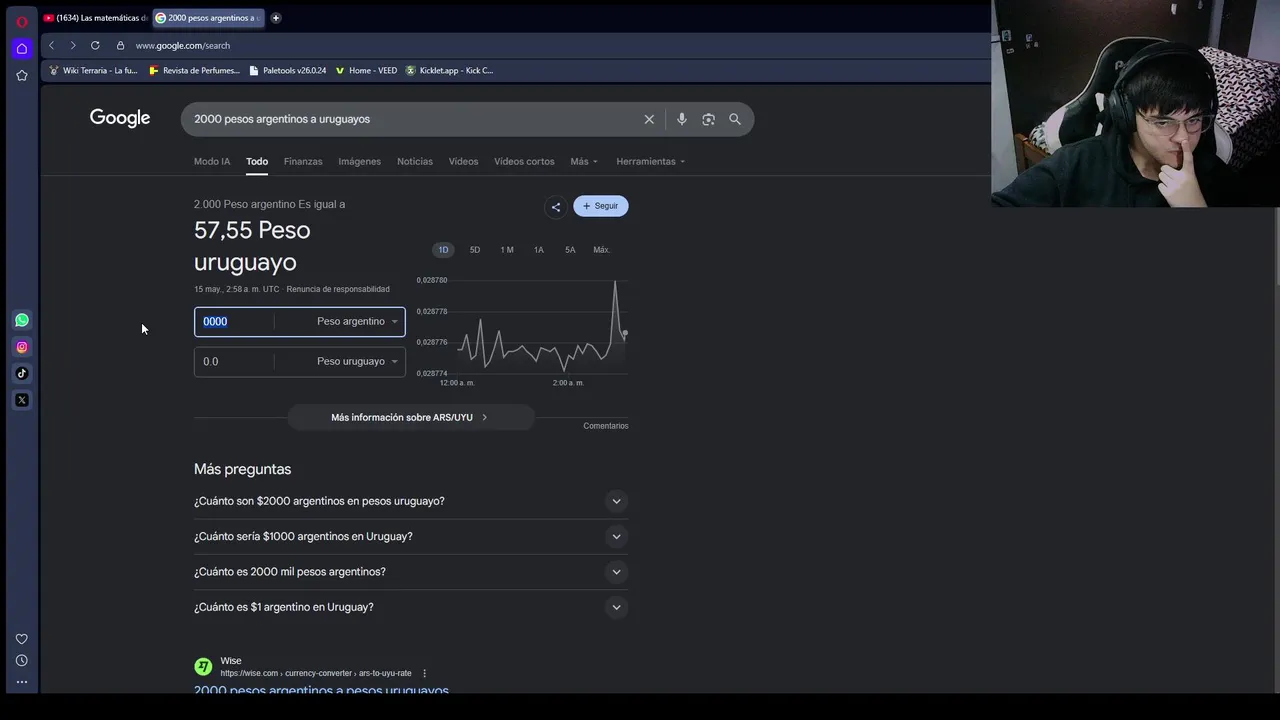Viewport: 1280px width, 720px height.
Task: Open the X (Twitter) sidebar icon
Action: tap(22, 400)
